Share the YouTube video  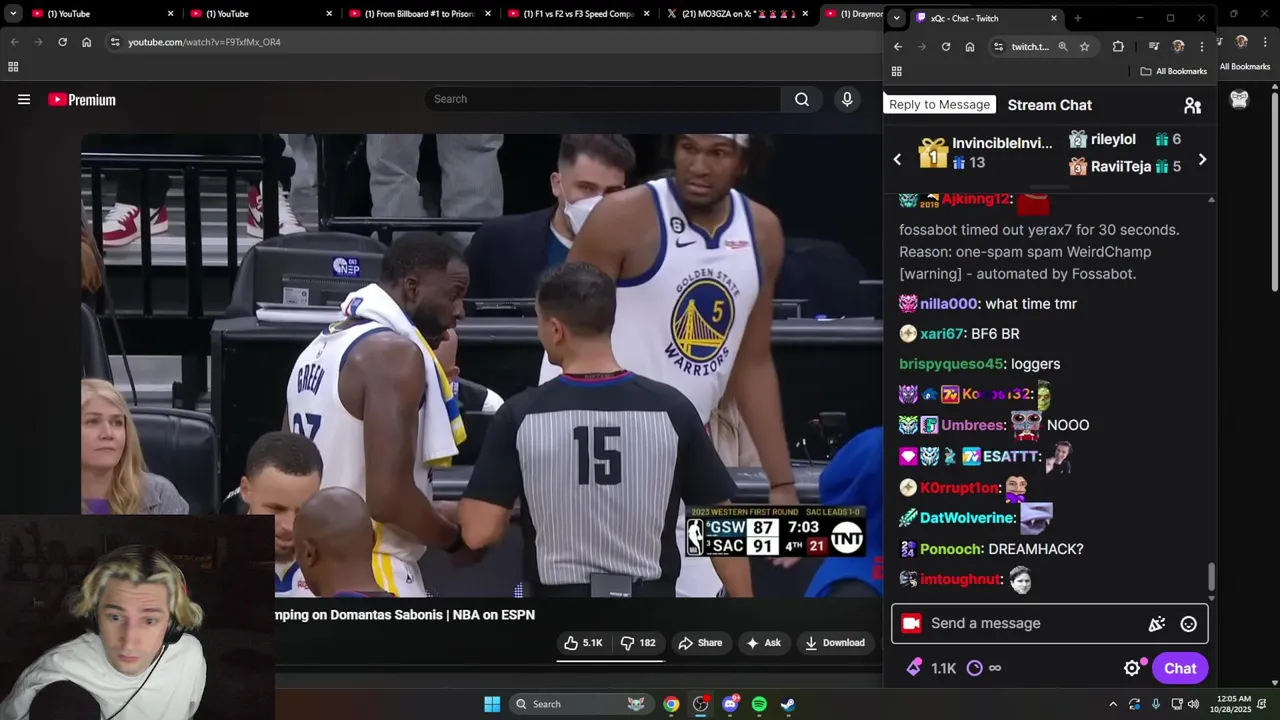700,643
